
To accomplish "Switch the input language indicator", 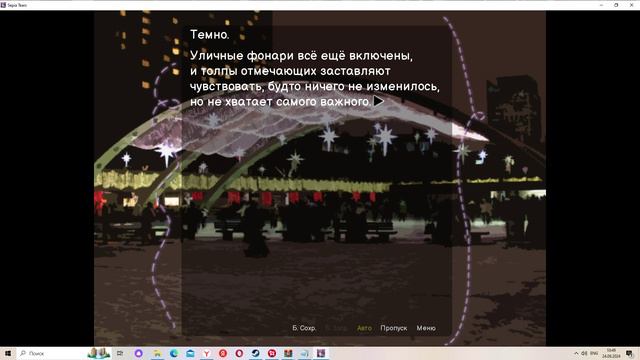I will 594,353.
